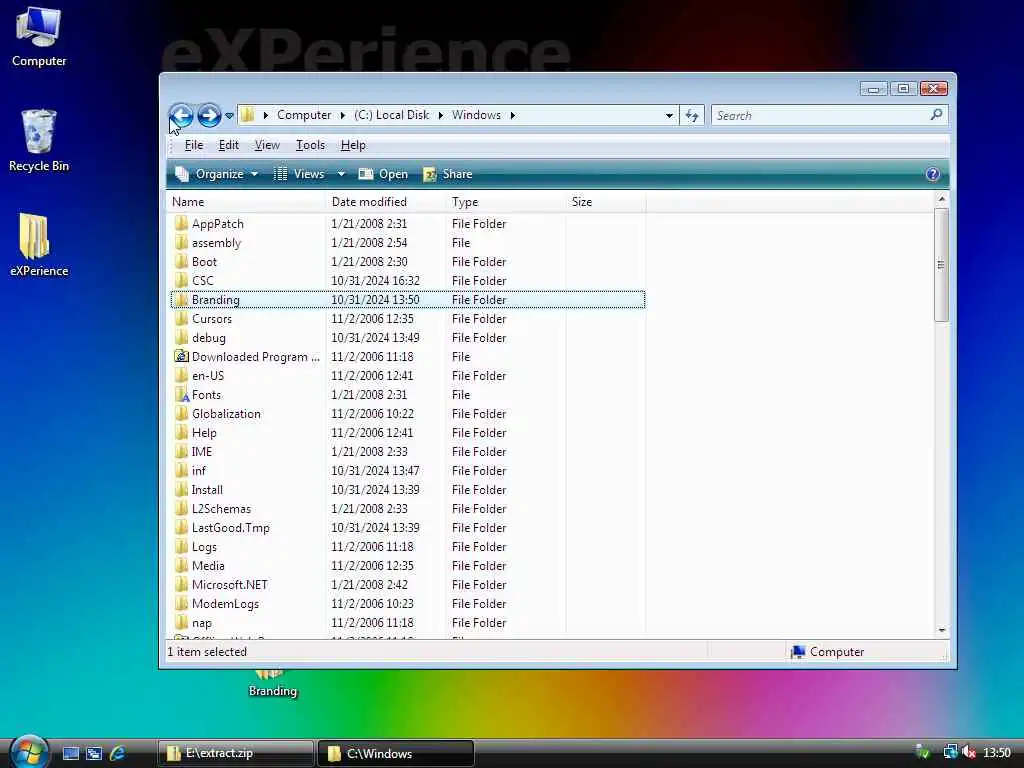Go forward using the Forward arrow button
The image size is (1024, 768).
click(x=209, y=116)
